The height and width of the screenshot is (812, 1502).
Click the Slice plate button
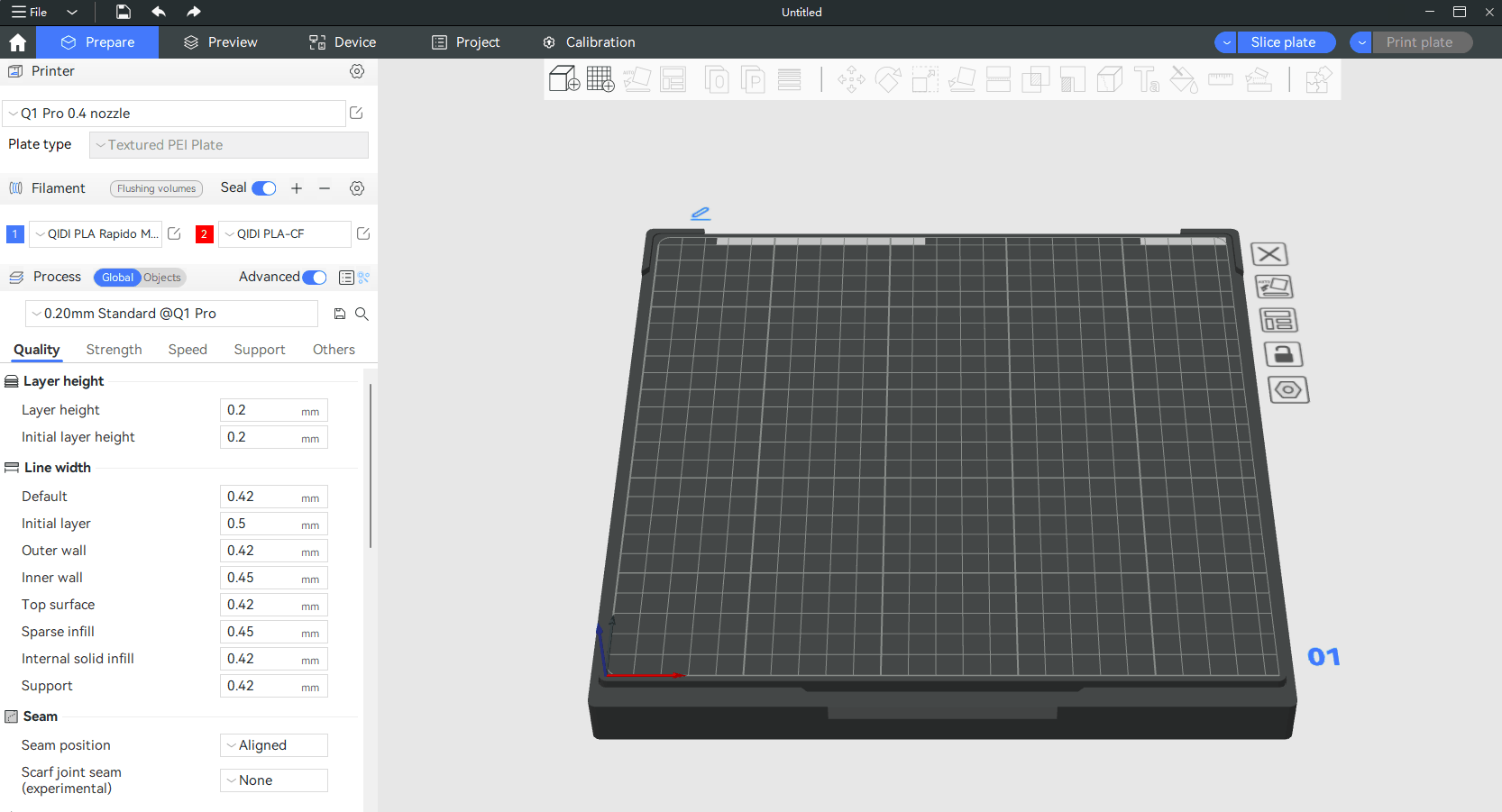coord(1283,42)
